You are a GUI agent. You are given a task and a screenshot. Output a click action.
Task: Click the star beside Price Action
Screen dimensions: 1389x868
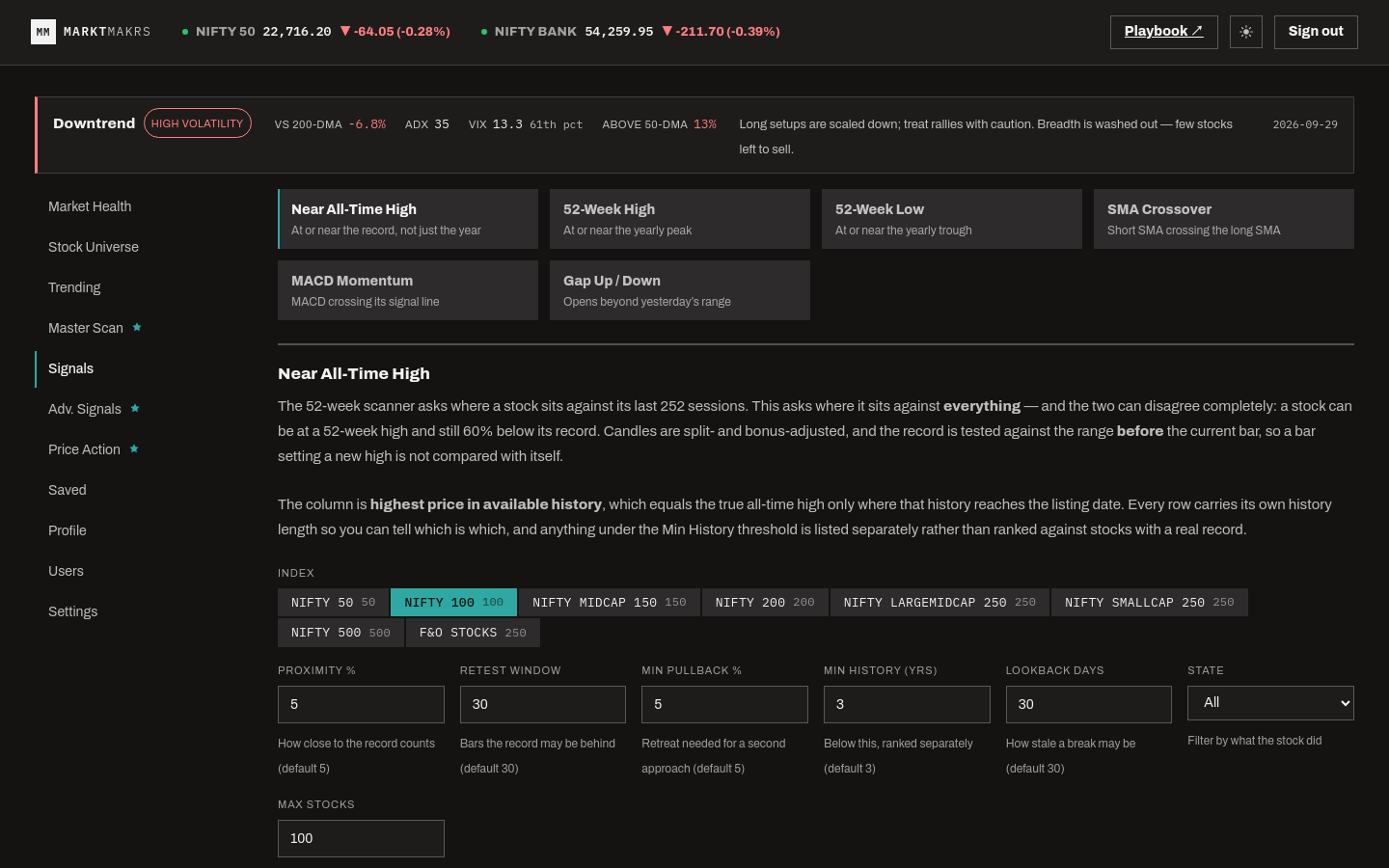[x=134, y=448]
